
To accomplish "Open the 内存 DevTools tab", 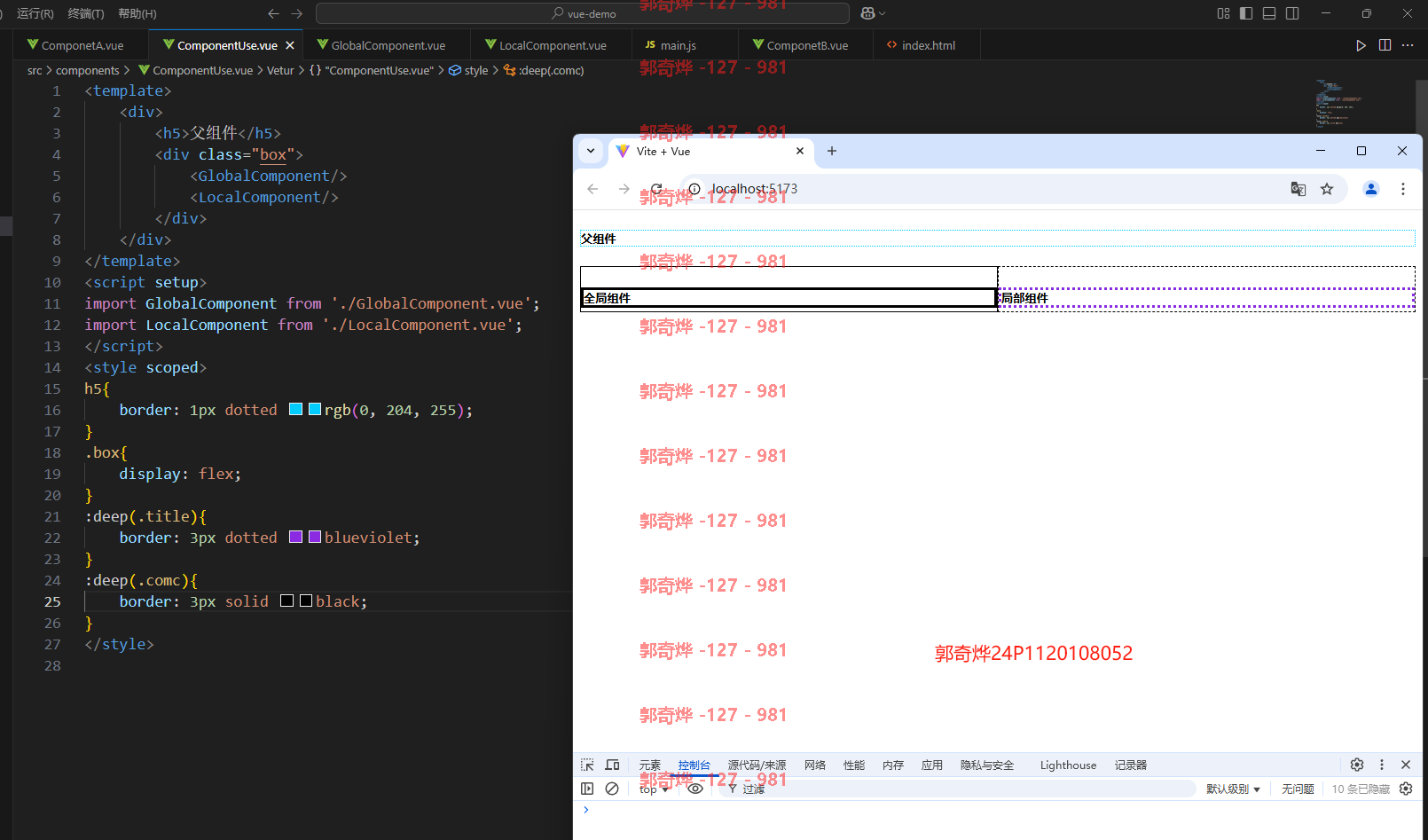I will (893, 765).
